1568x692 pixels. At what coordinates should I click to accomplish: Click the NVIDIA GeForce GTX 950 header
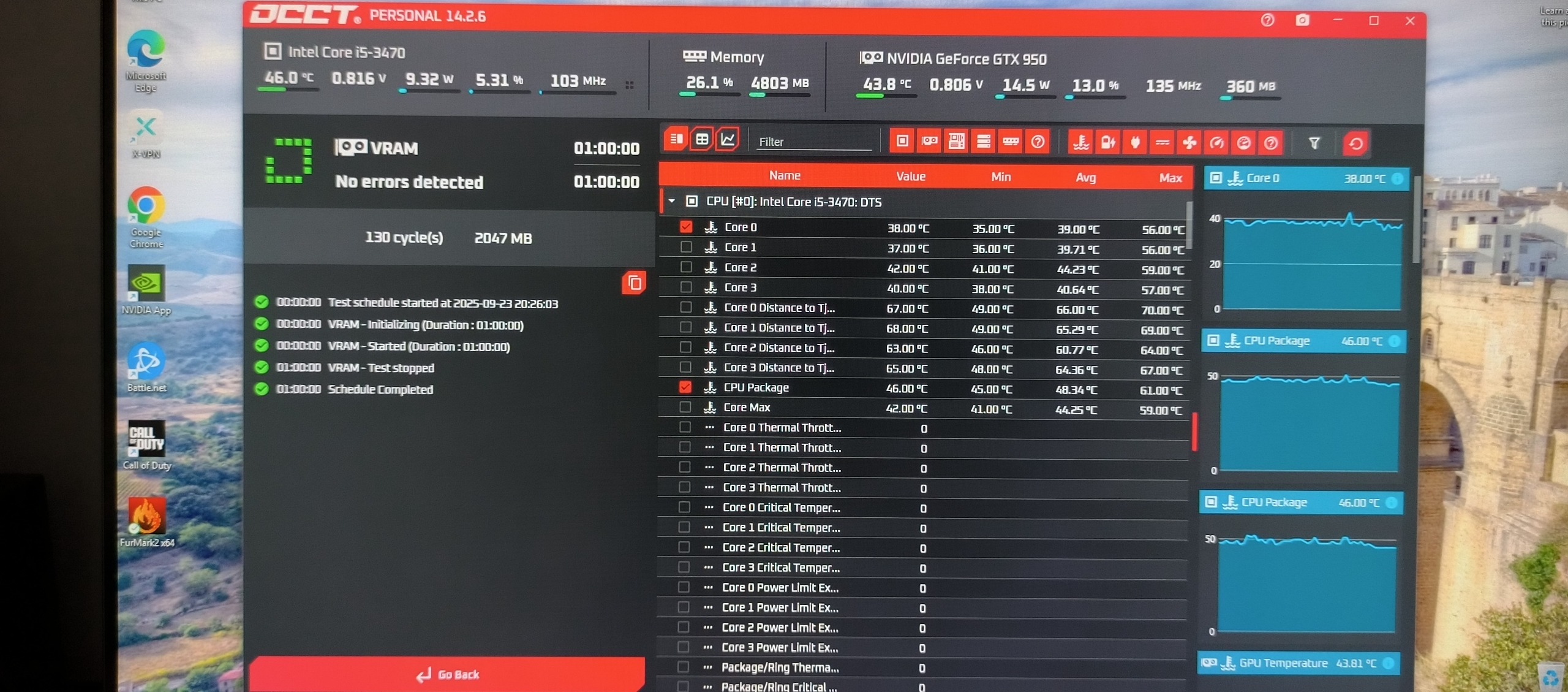pos(967,59)
